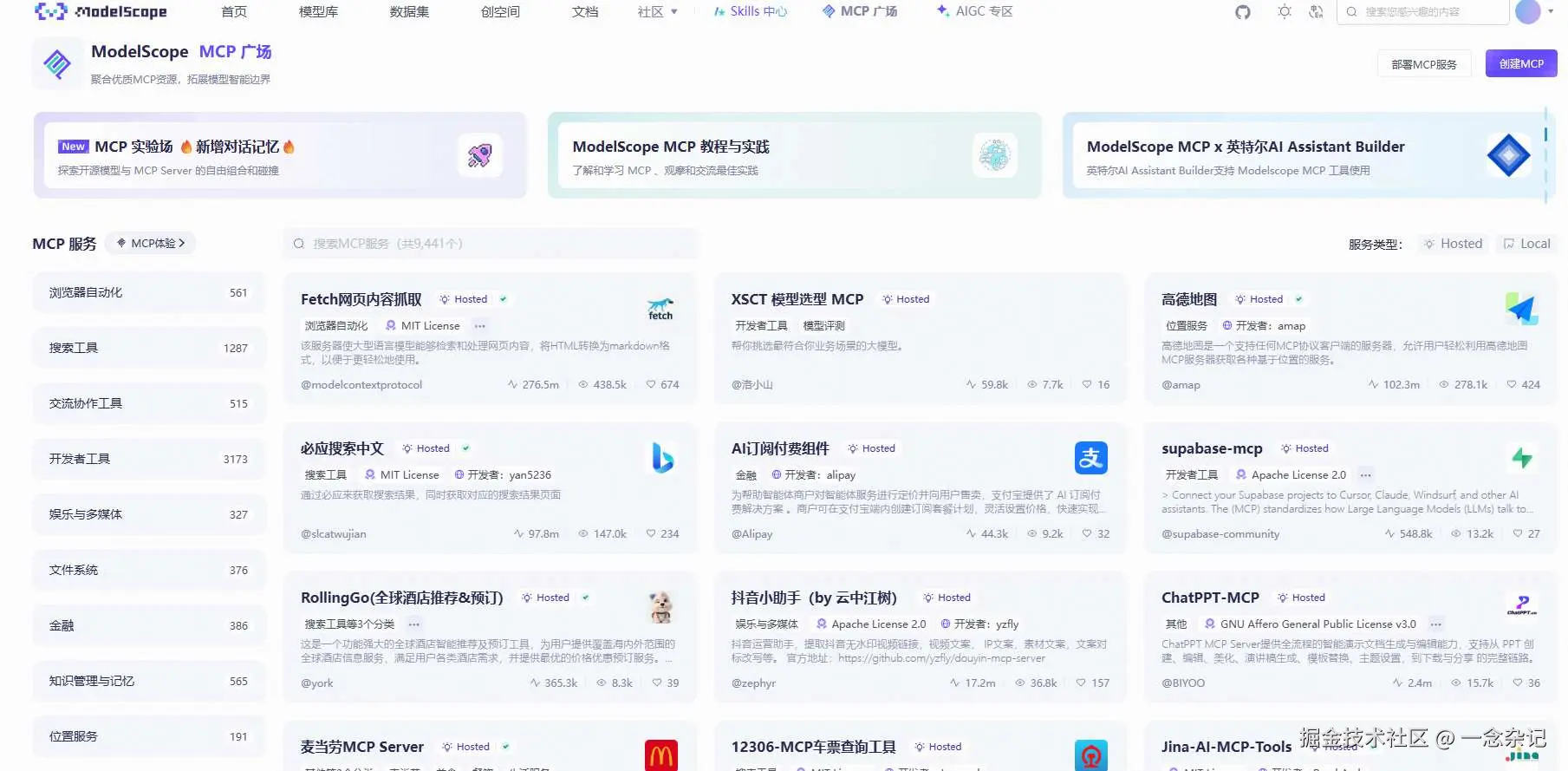Open author link @modelcontextprotocol
Screen dimensions: 1568x771
pyautogui.click(x=361, y=385)
